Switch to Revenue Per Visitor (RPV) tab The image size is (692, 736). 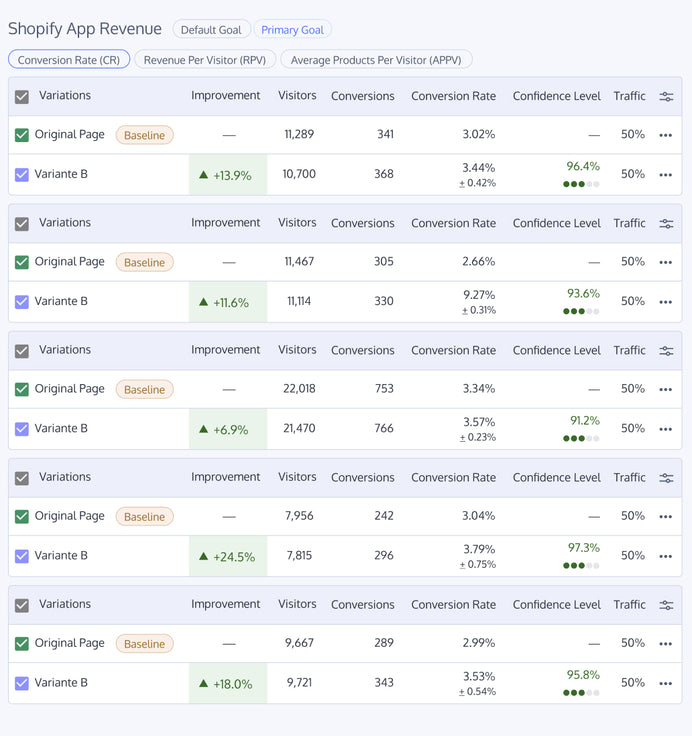205,60
